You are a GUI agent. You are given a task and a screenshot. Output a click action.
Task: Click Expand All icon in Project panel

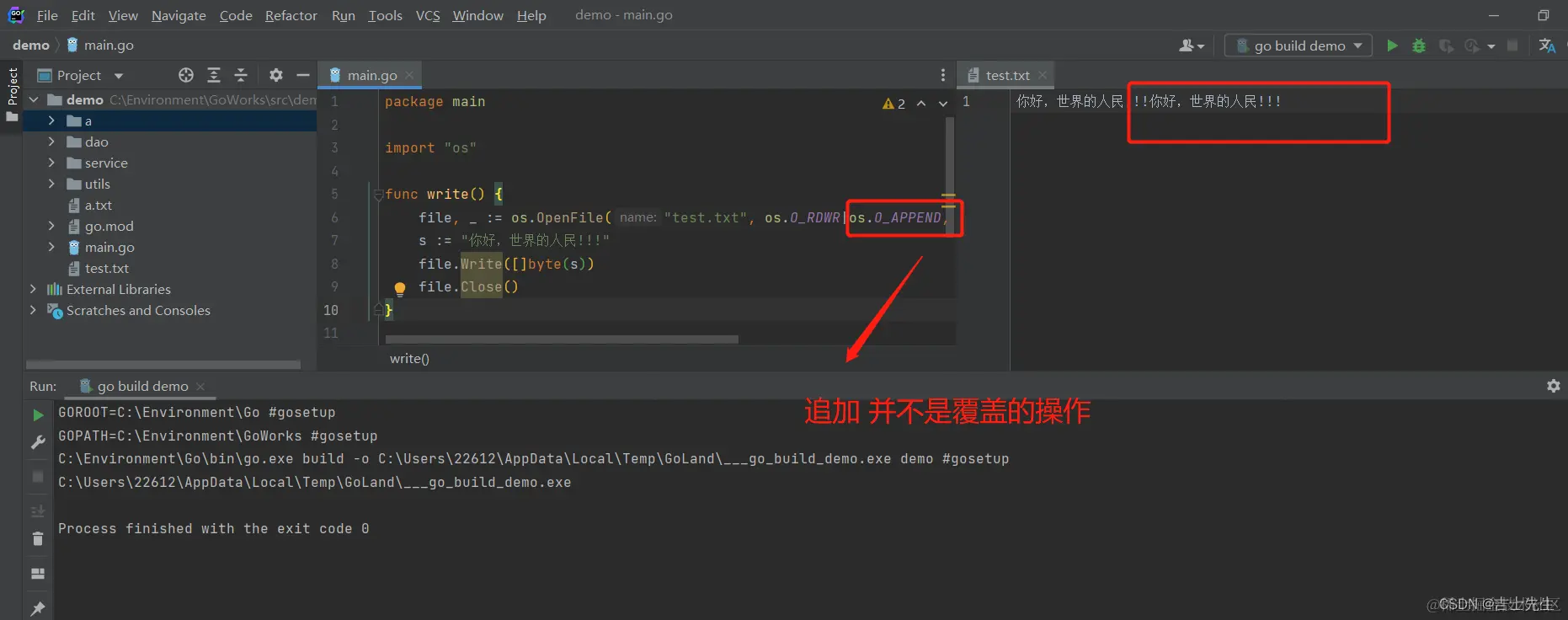coord(214,76)
